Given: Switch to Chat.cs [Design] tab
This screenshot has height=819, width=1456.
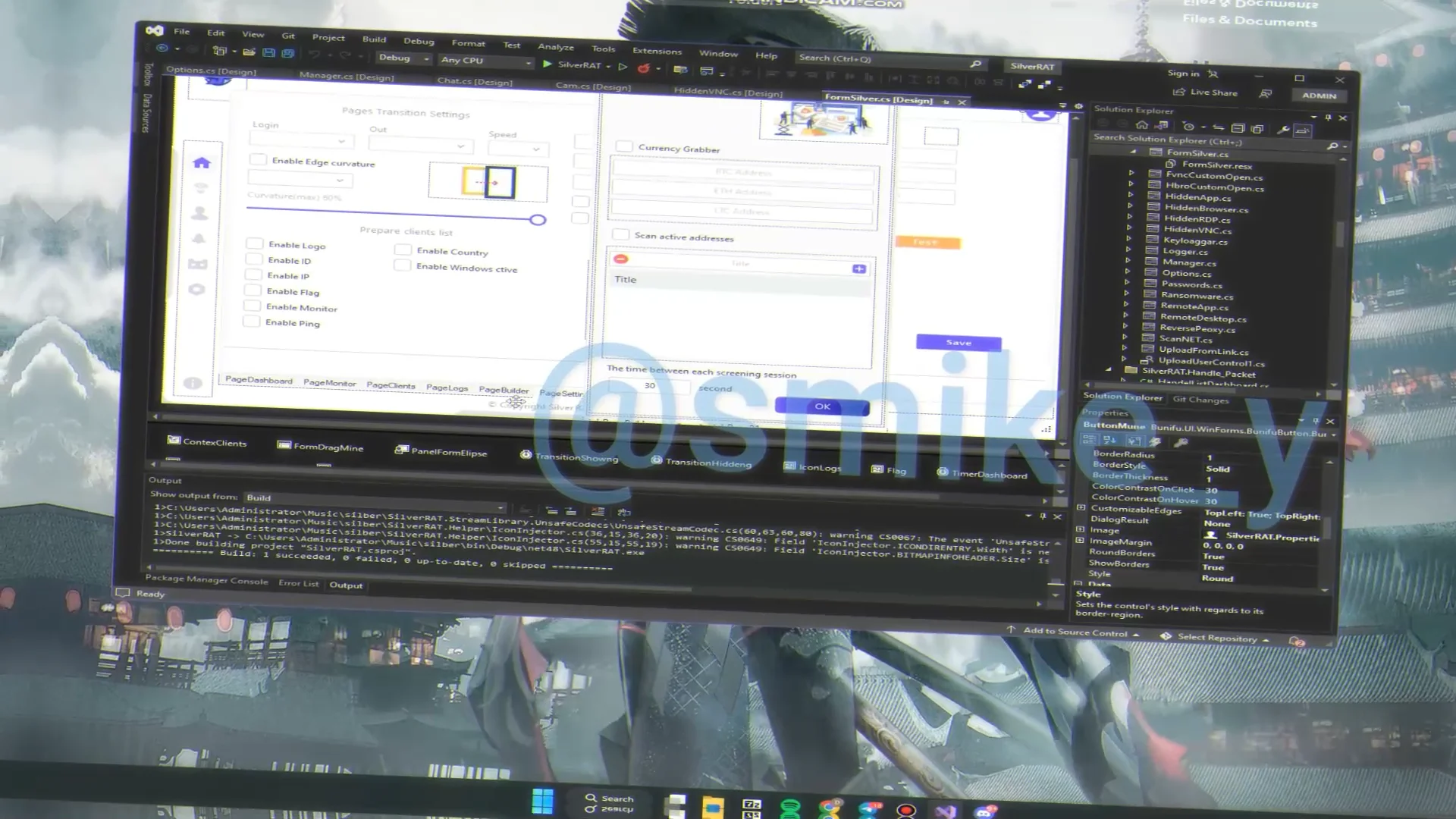Looking at the screenshot, I should coord(475,81).
